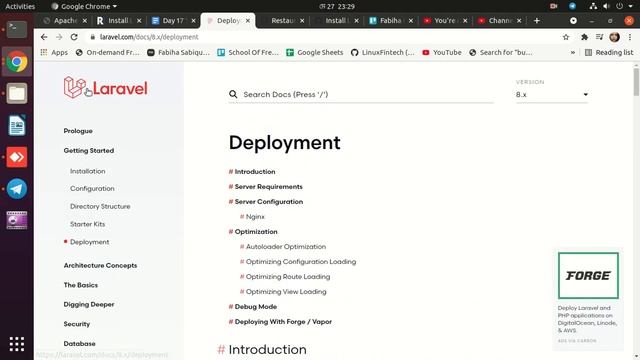The image size is (640, 360).
Task: Click the site lock icon in address bar
Action: click(x=93, y=37)
